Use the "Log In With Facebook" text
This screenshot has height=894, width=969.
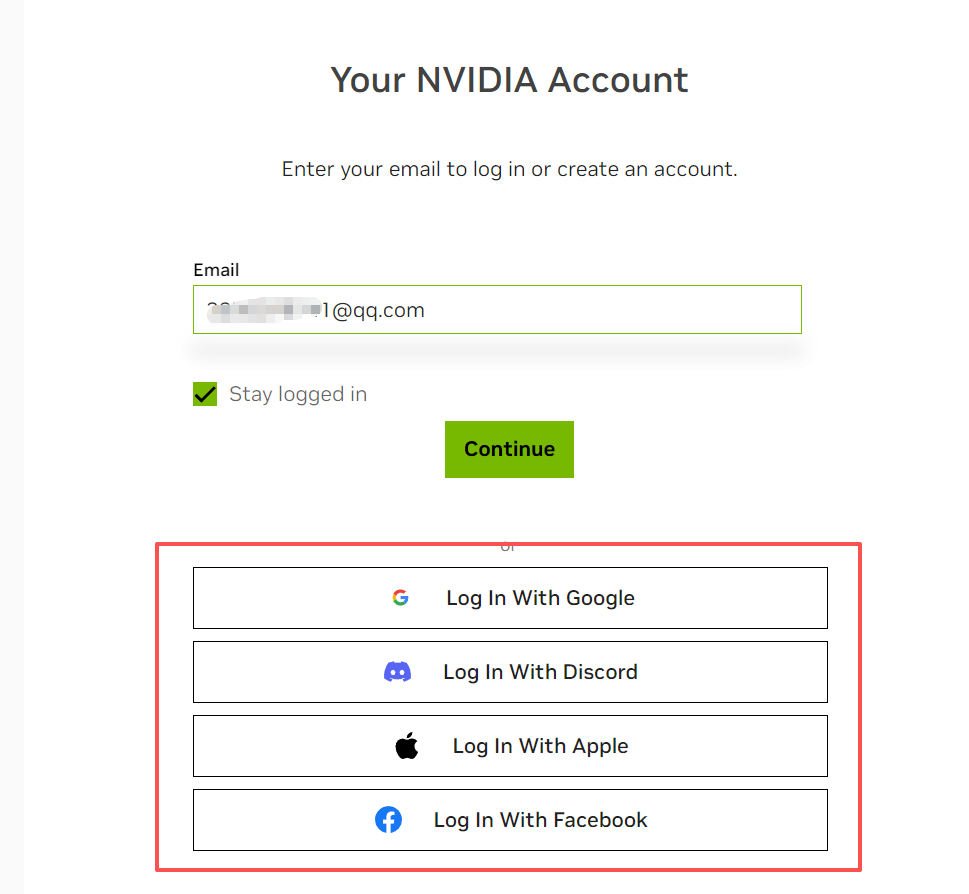pyautogui.click(x=540, y=820)
